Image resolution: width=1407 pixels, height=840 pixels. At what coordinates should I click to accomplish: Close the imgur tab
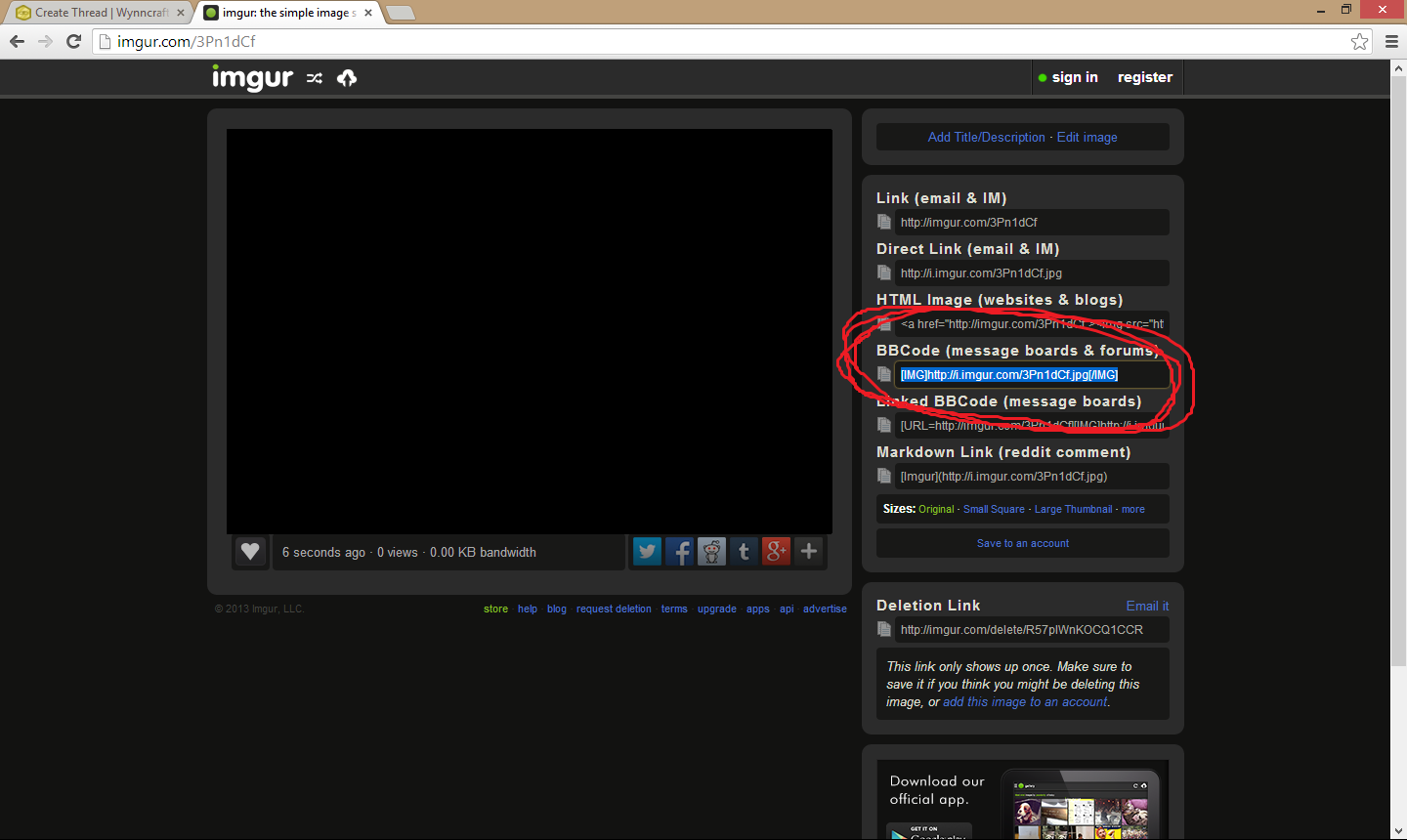point(368,13)
